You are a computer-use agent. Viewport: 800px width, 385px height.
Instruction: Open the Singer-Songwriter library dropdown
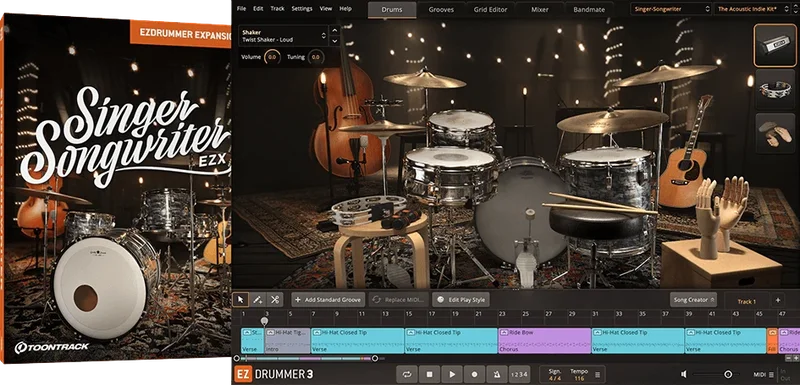(671, 9)
